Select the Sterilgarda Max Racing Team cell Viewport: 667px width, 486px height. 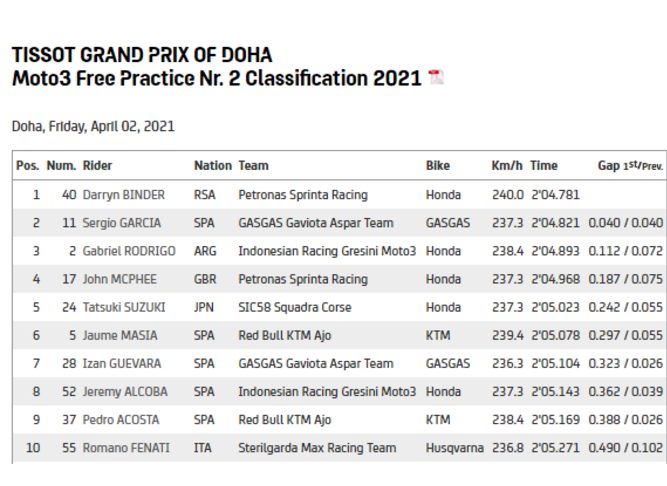pos(317,448)
